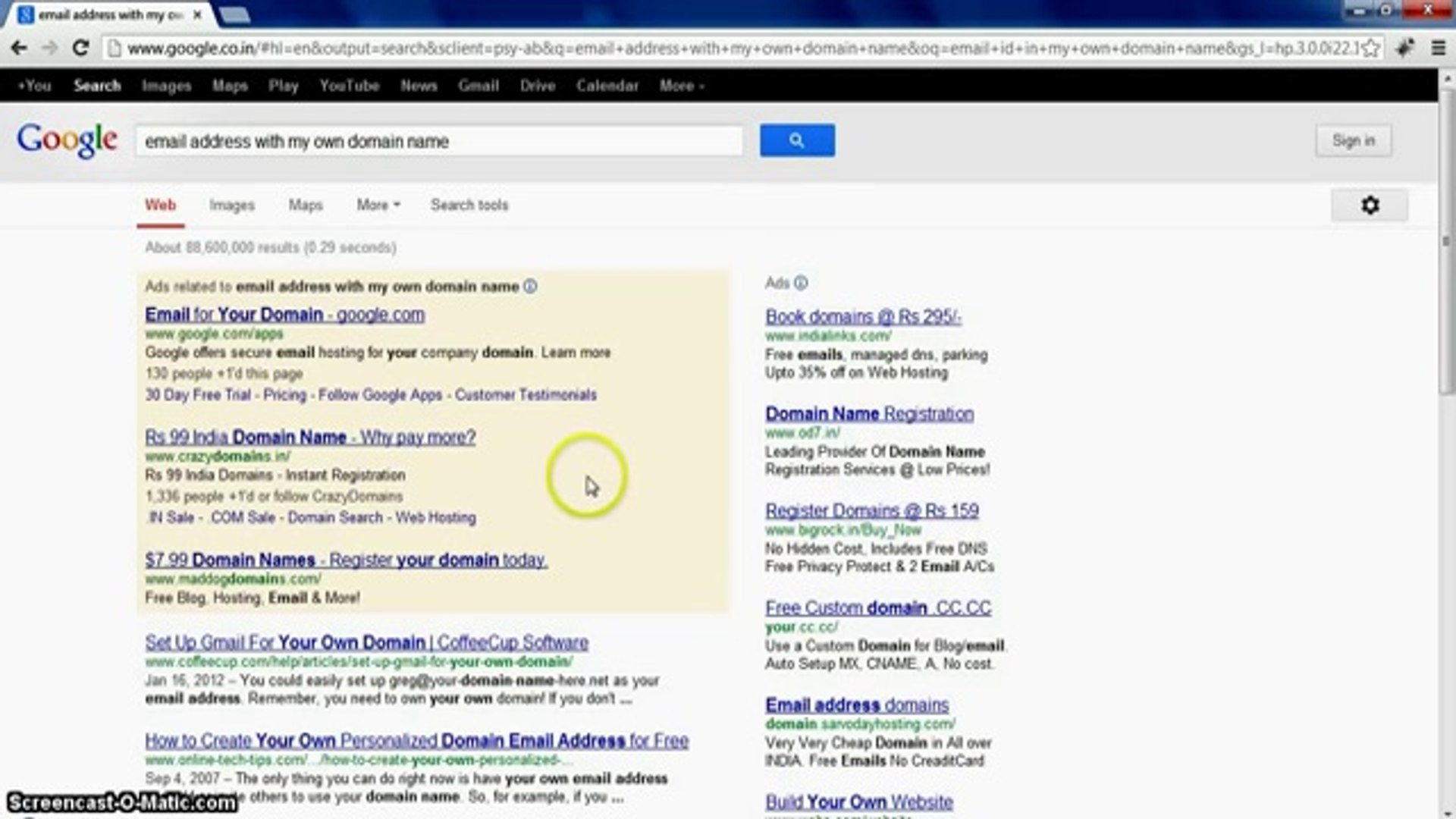
Task: Open search settings gear icon
Action: pyautogui.click(x=1370, y=206)
